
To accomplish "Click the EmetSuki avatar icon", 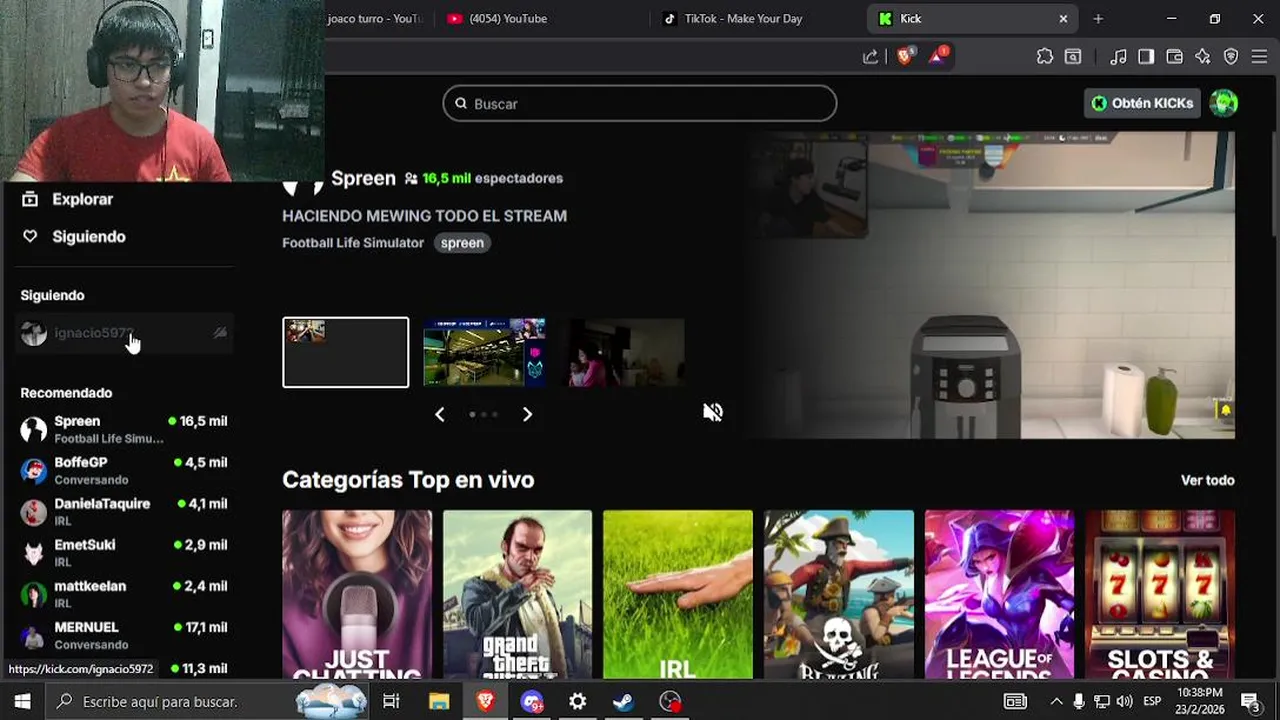I will tap(34, 552).
